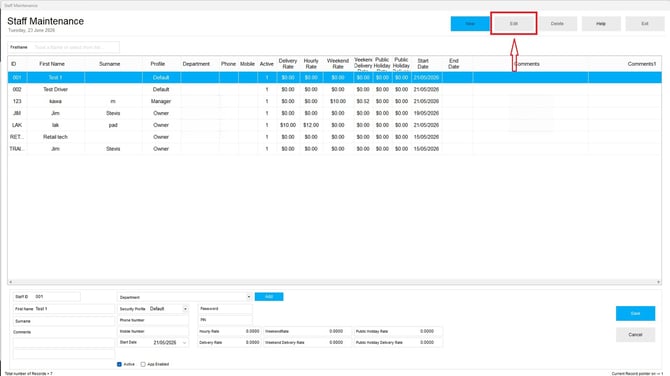Click the TRAI.. ID cell
This screenshot has width=670, height=376.
(17, 149)
